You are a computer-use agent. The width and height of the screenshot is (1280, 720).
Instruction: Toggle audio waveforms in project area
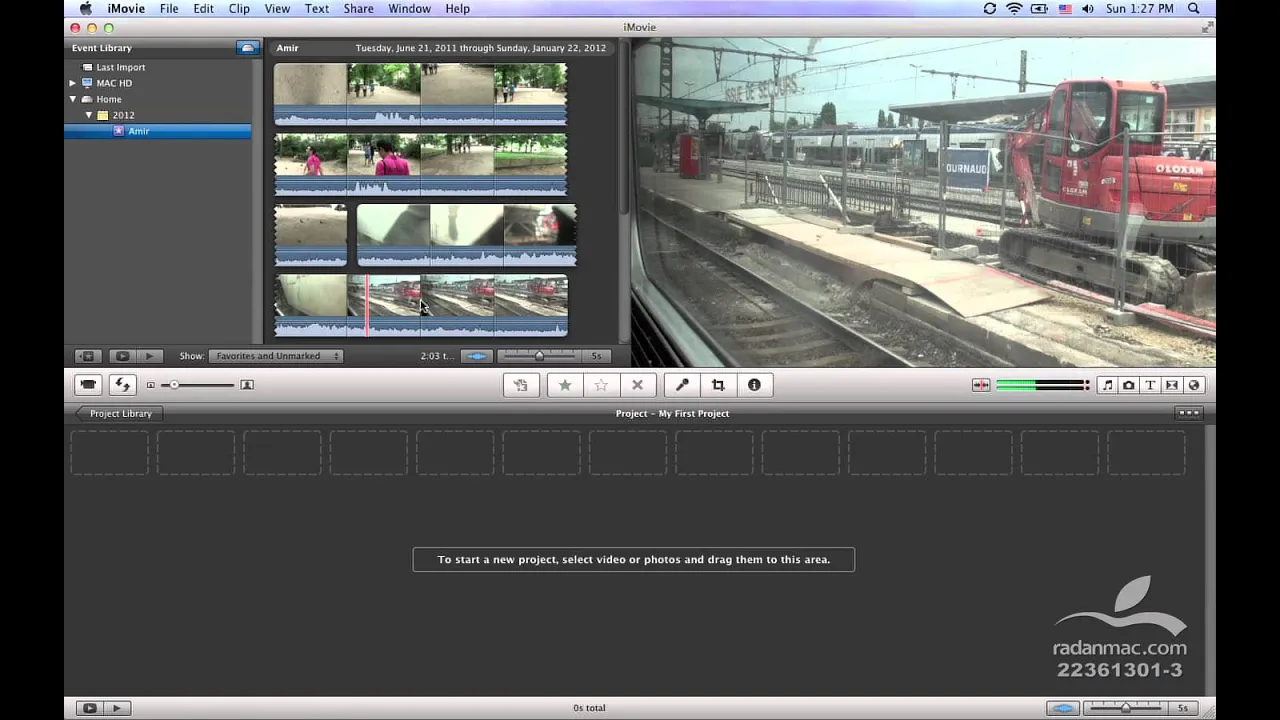point(1063,708)
